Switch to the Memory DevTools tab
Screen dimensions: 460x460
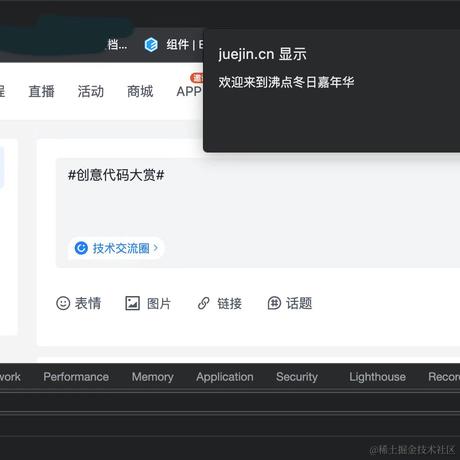(152, 377)
